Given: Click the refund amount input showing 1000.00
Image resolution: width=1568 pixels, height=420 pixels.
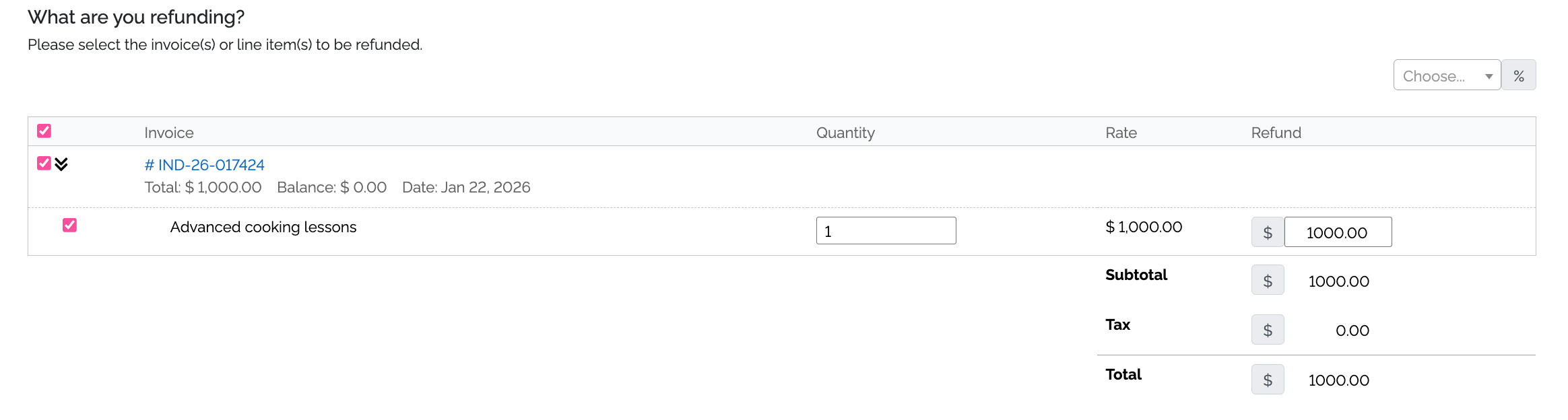Looking at the screenshot, I should [1337, 232].
